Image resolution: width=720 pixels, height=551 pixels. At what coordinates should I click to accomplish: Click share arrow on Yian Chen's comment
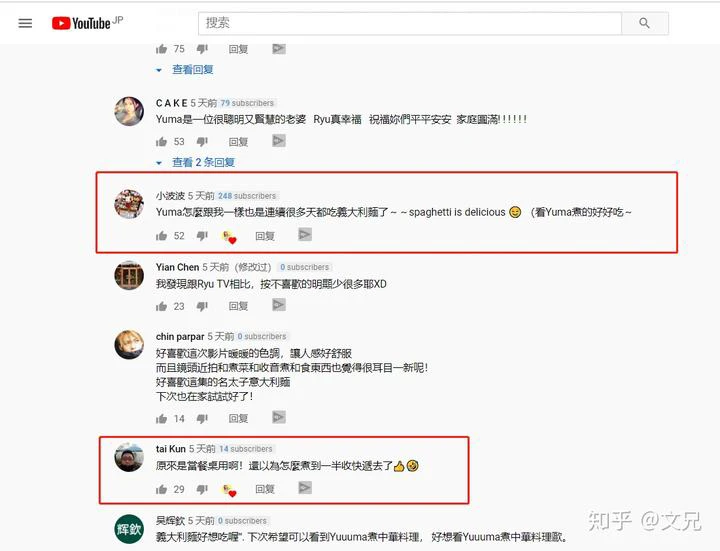tap(279, 305)
